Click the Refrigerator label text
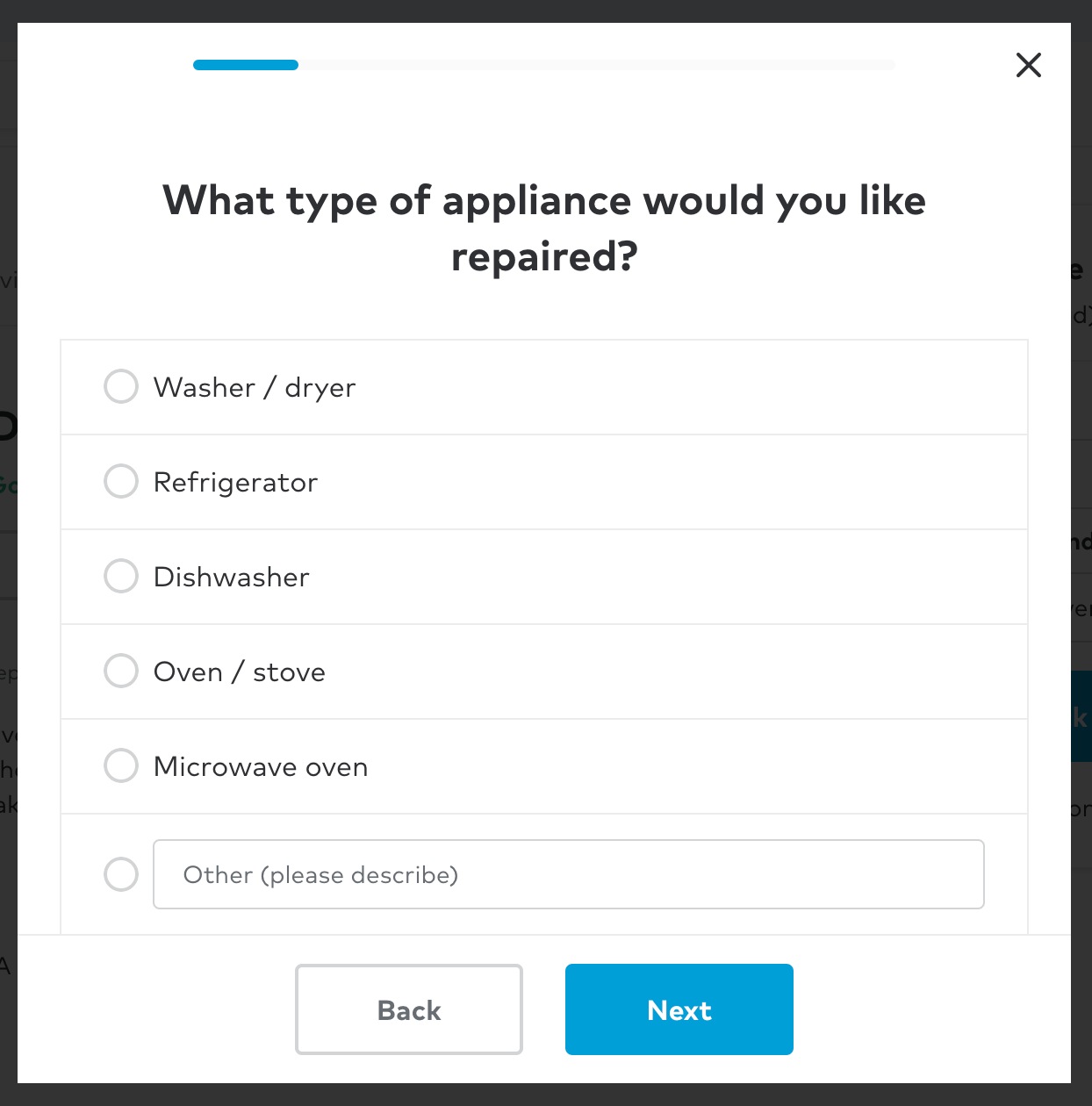The height and width of the screenshot is (1106, 1092). (x=235, y=482)
